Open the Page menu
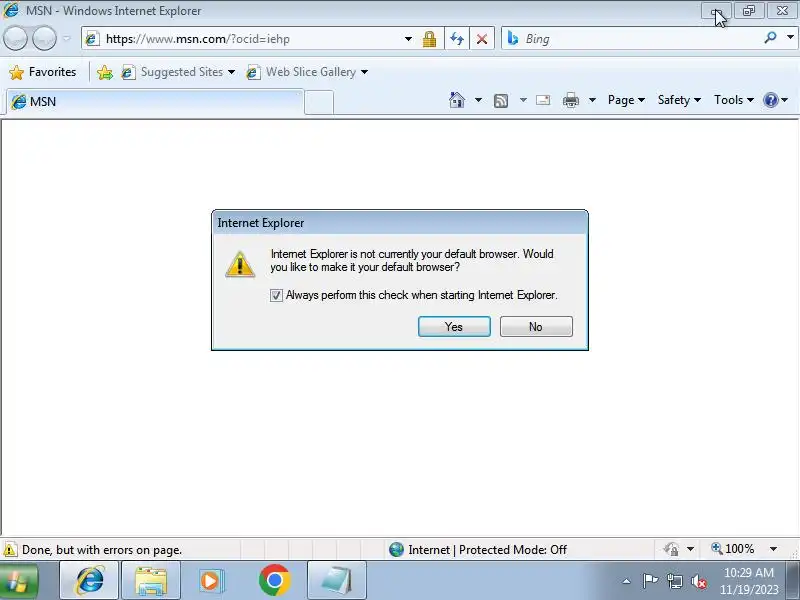 [627, 100]
